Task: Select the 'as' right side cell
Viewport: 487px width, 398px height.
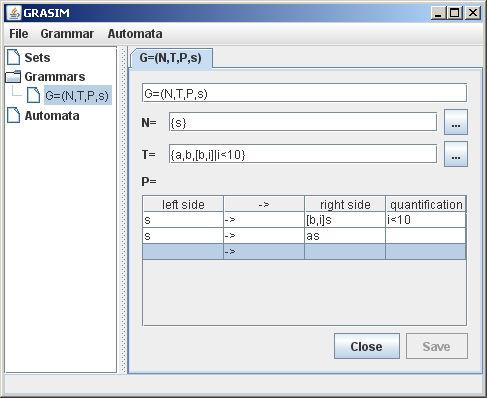Action: coord(345,236)
